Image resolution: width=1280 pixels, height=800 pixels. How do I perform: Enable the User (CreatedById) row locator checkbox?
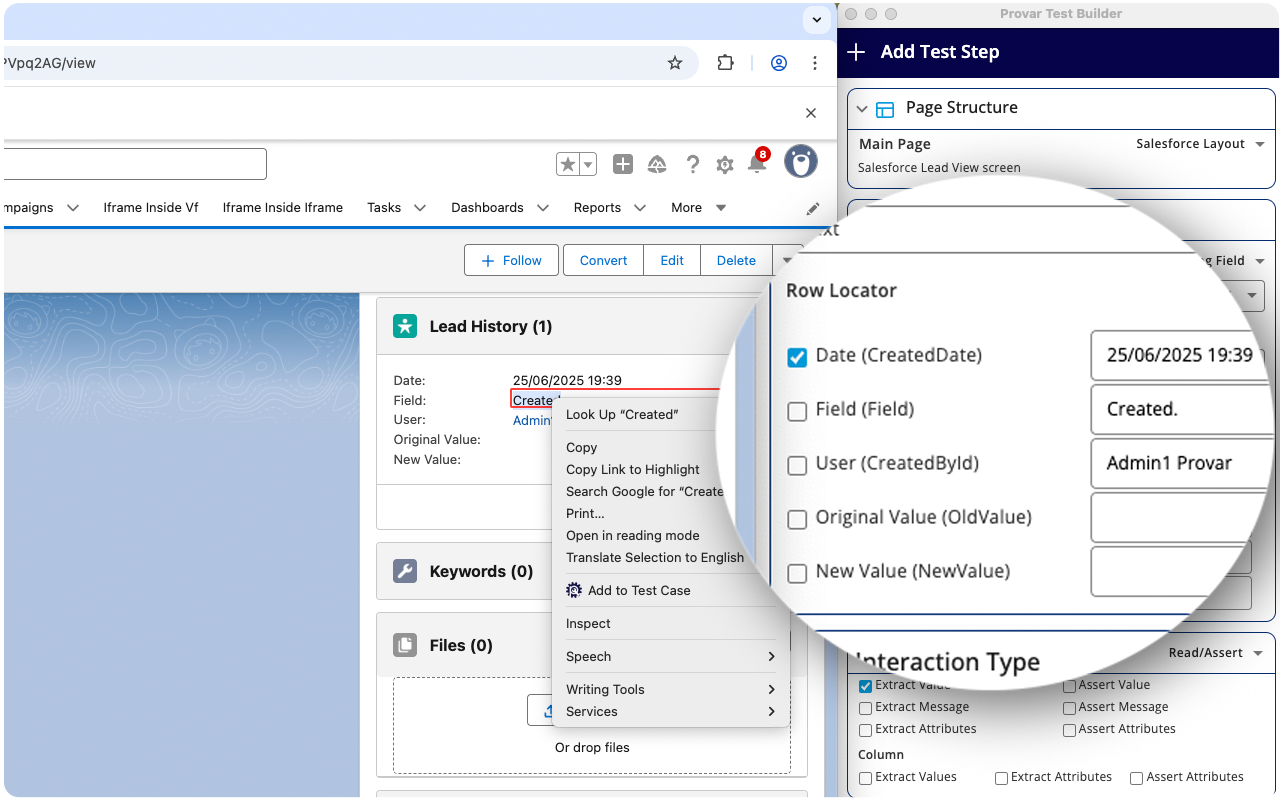pos(797,465)
